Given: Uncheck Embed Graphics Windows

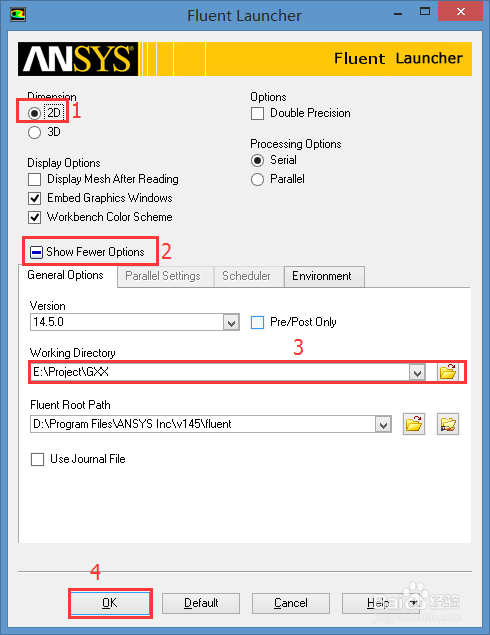Looking at the screenshot, I should coord(34,198).
